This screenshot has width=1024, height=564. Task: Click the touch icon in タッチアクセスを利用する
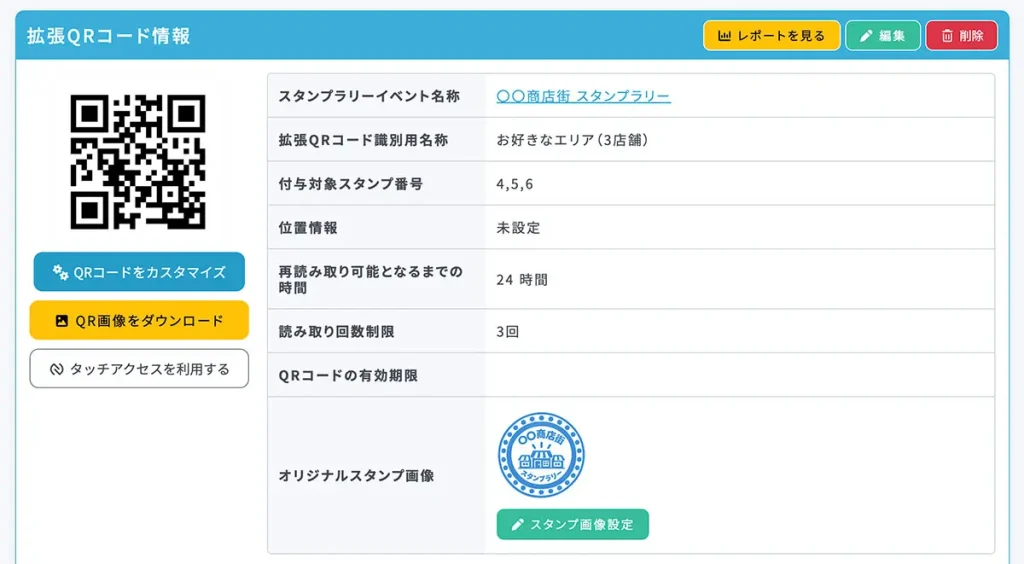(57, 369)
